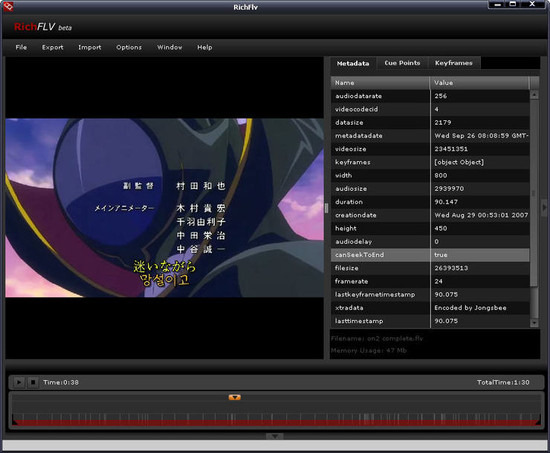Select the width row

tap(430, 175)
